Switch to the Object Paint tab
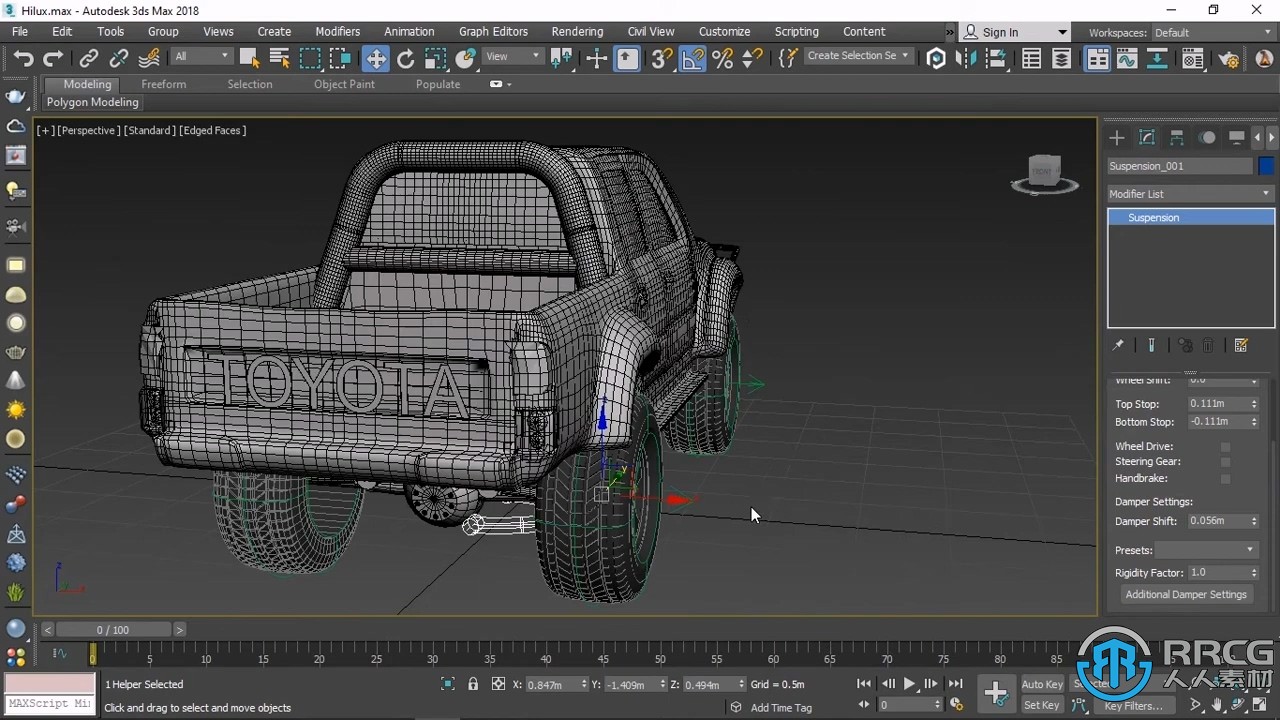The image size is (1280, 720). point(344,84)
